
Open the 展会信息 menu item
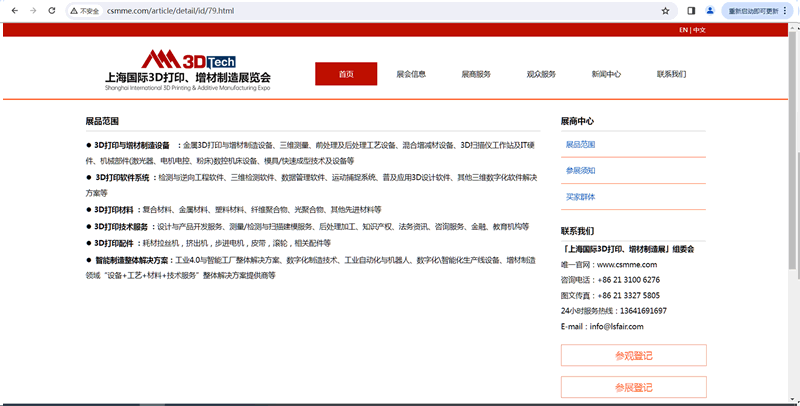point(411,74)
